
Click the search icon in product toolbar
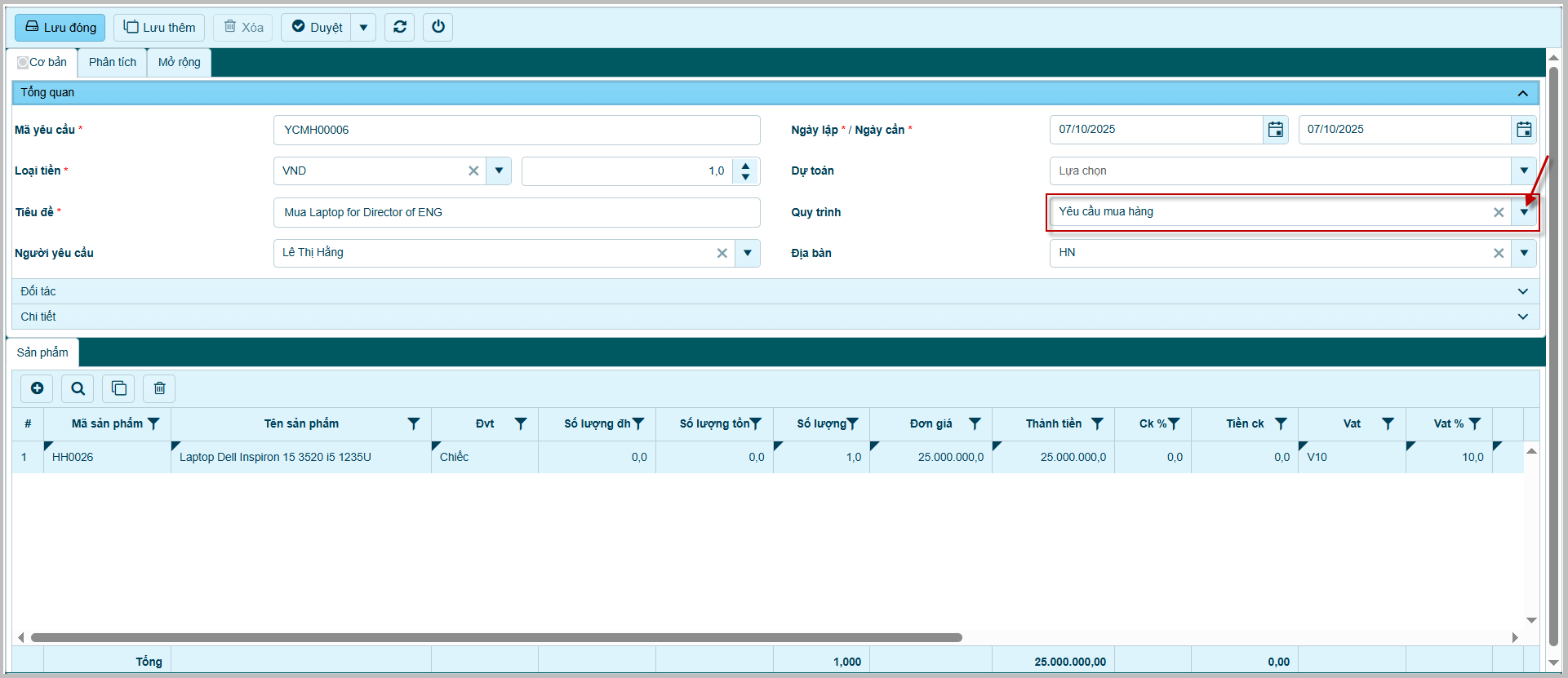pyautogui.click(x=78, y=388)
